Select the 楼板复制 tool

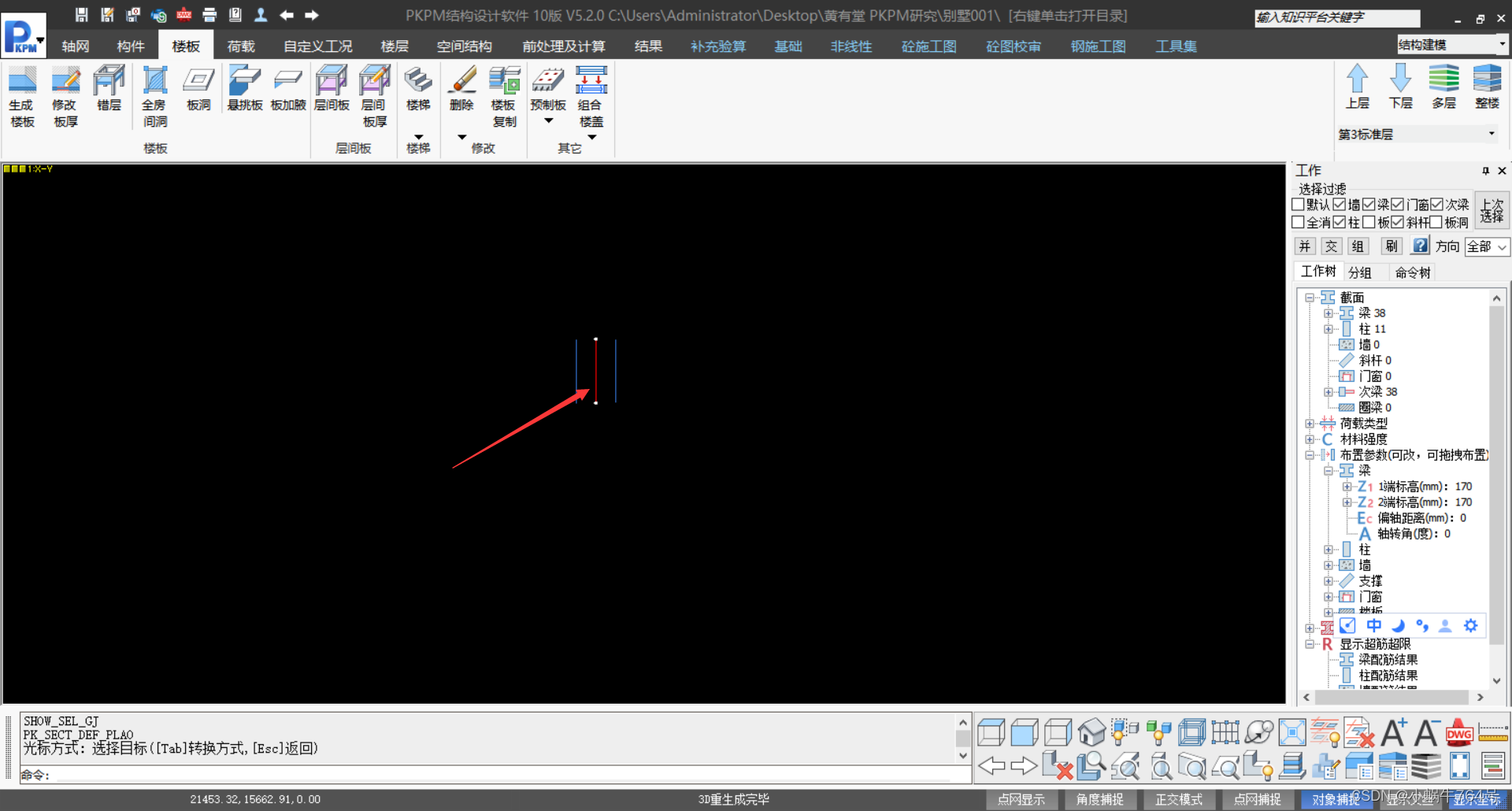(x=504, y=96)
